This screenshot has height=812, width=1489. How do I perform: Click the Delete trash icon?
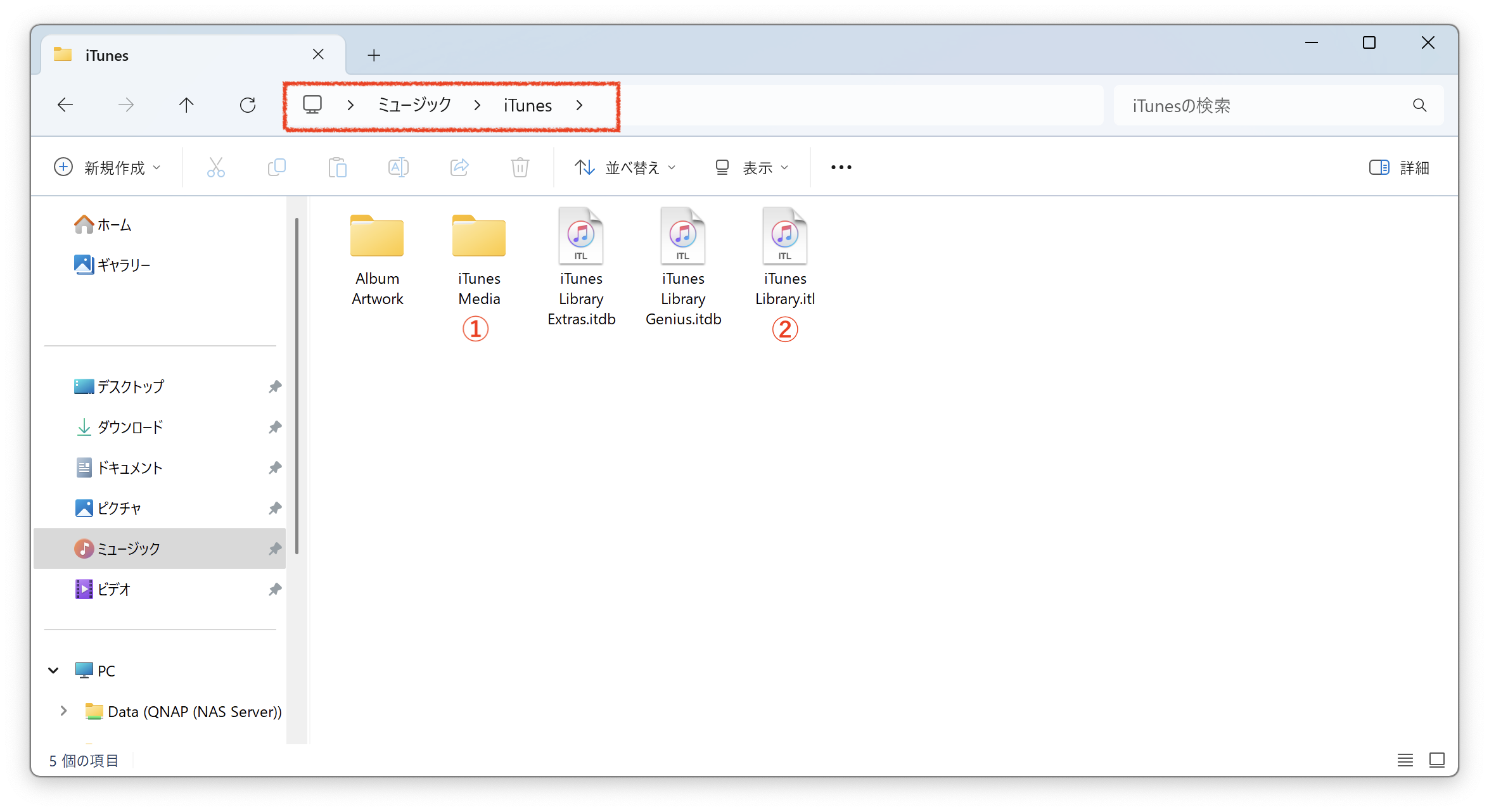click(x=520, y=168)
